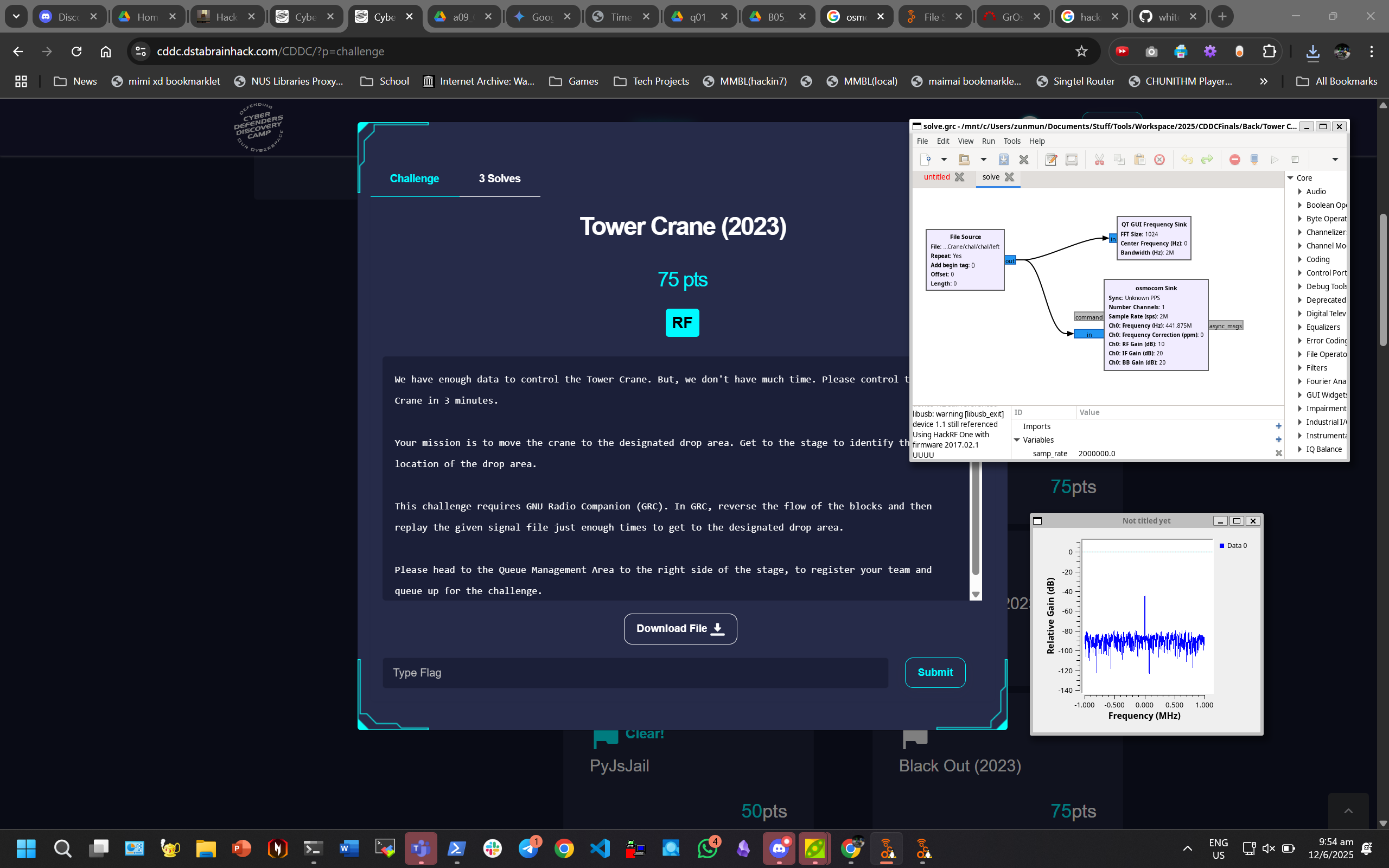This screenshot has height=868, width=1389.
Task: Save the flowgraph with the save icon
Action: click(1003, 159)
